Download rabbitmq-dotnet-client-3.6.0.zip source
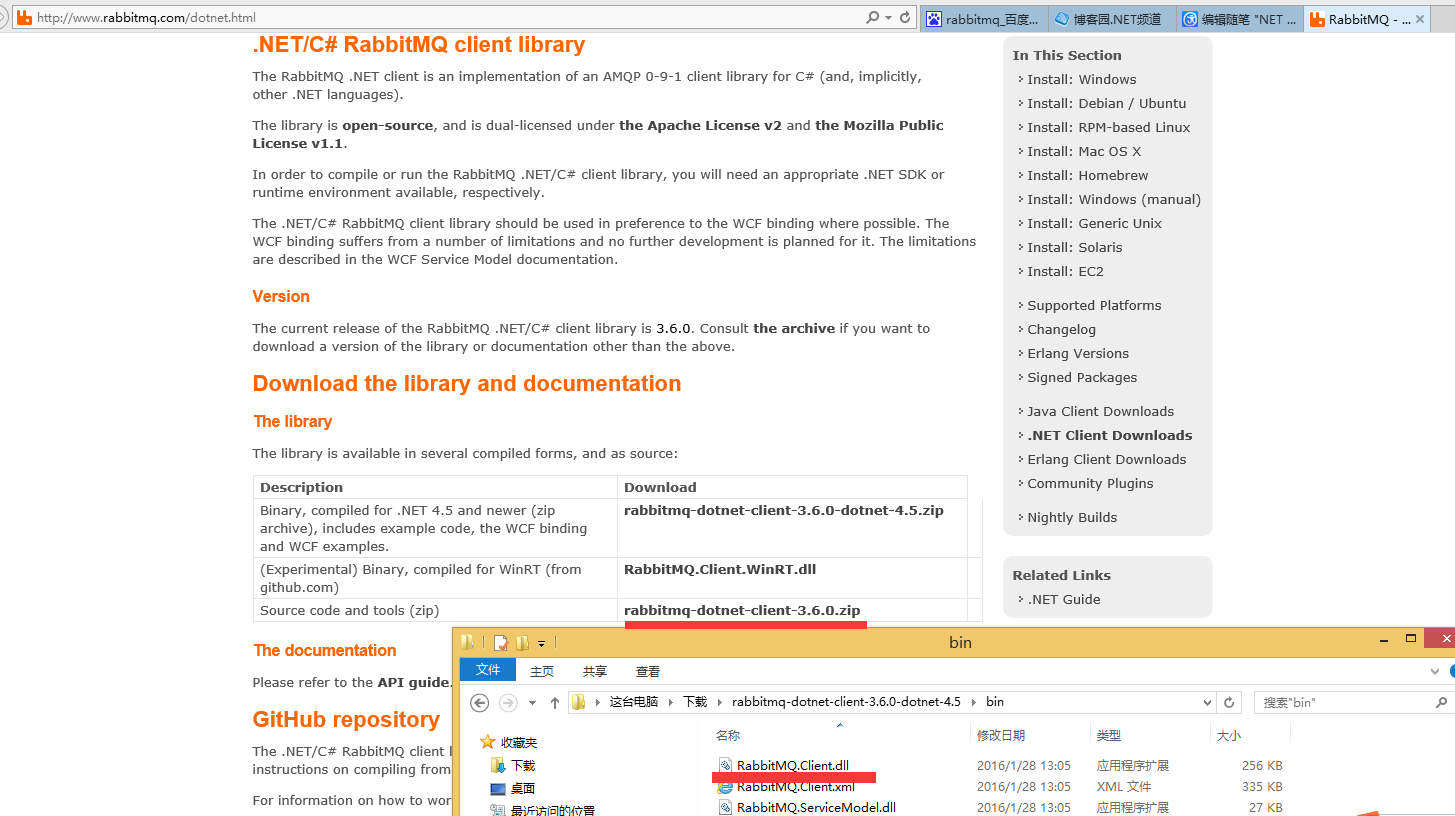 point(742,611)
